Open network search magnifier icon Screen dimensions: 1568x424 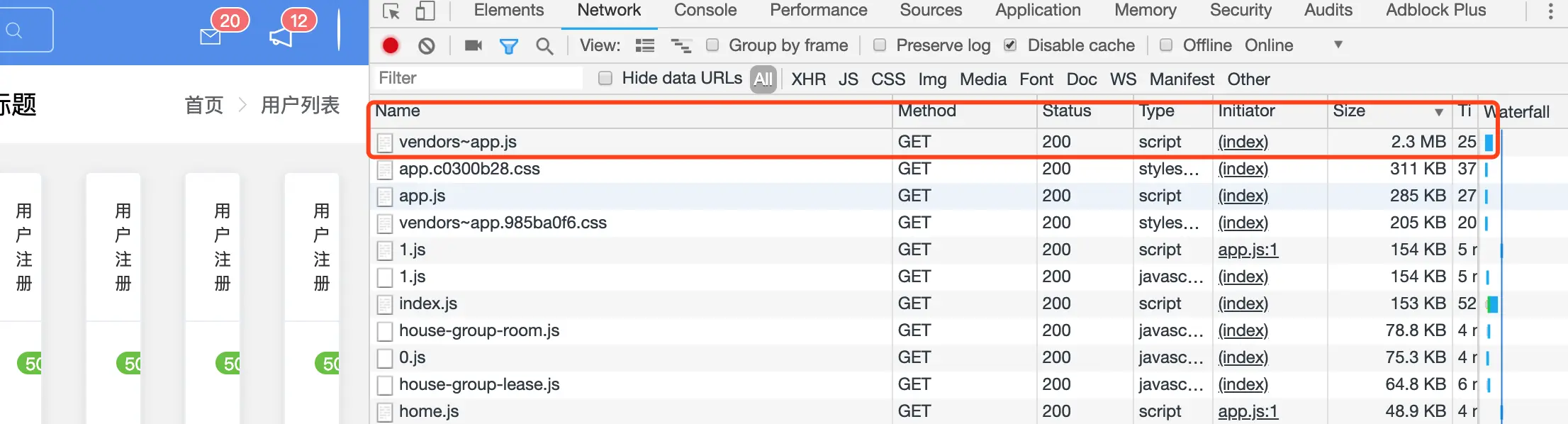pyautogui.click(x=544, y=46)
